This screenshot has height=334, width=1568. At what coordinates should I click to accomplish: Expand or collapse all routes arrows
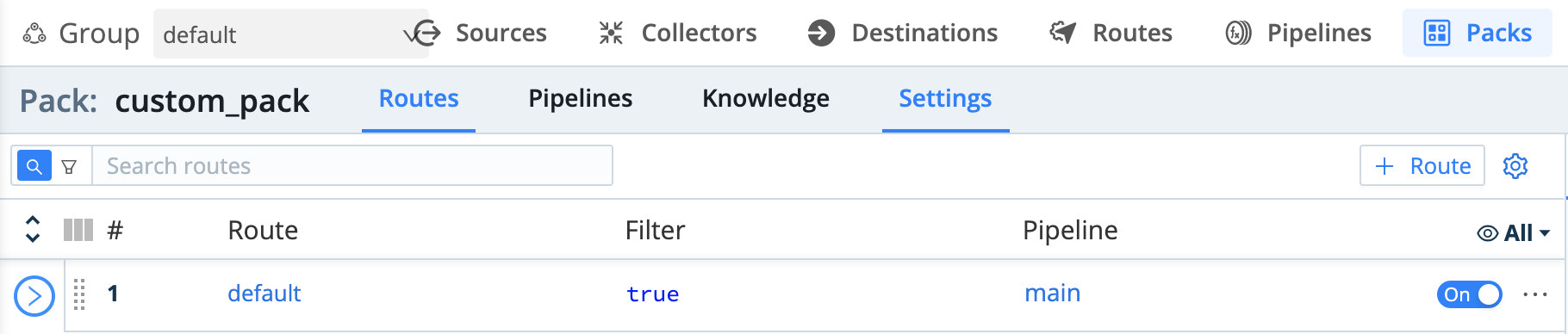pos(33,229)
